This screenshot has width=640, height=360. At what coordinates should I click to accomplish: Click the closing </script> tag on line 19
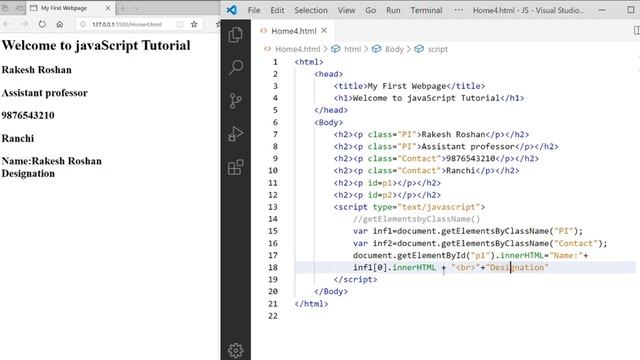tap(356, 280)
